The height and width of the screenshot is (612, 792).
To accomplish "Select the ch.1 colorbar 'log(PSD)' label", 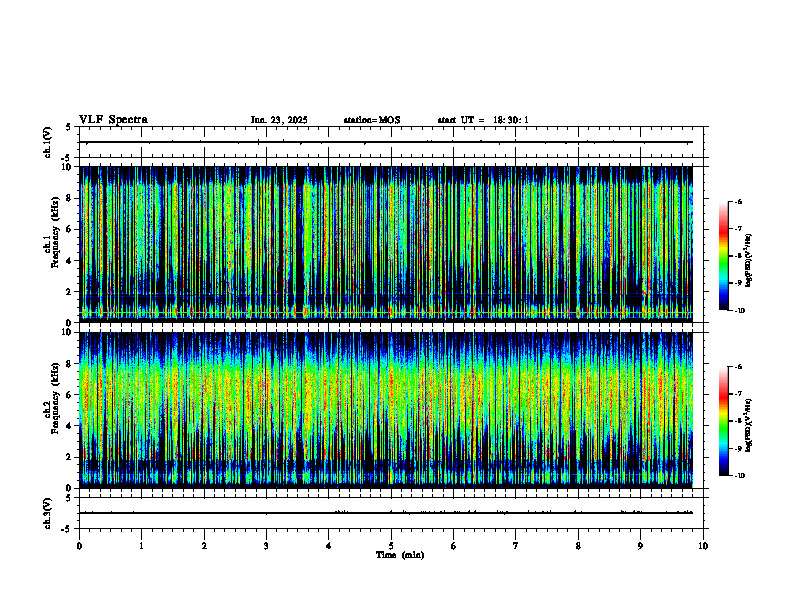I will [x=748, y=260].
